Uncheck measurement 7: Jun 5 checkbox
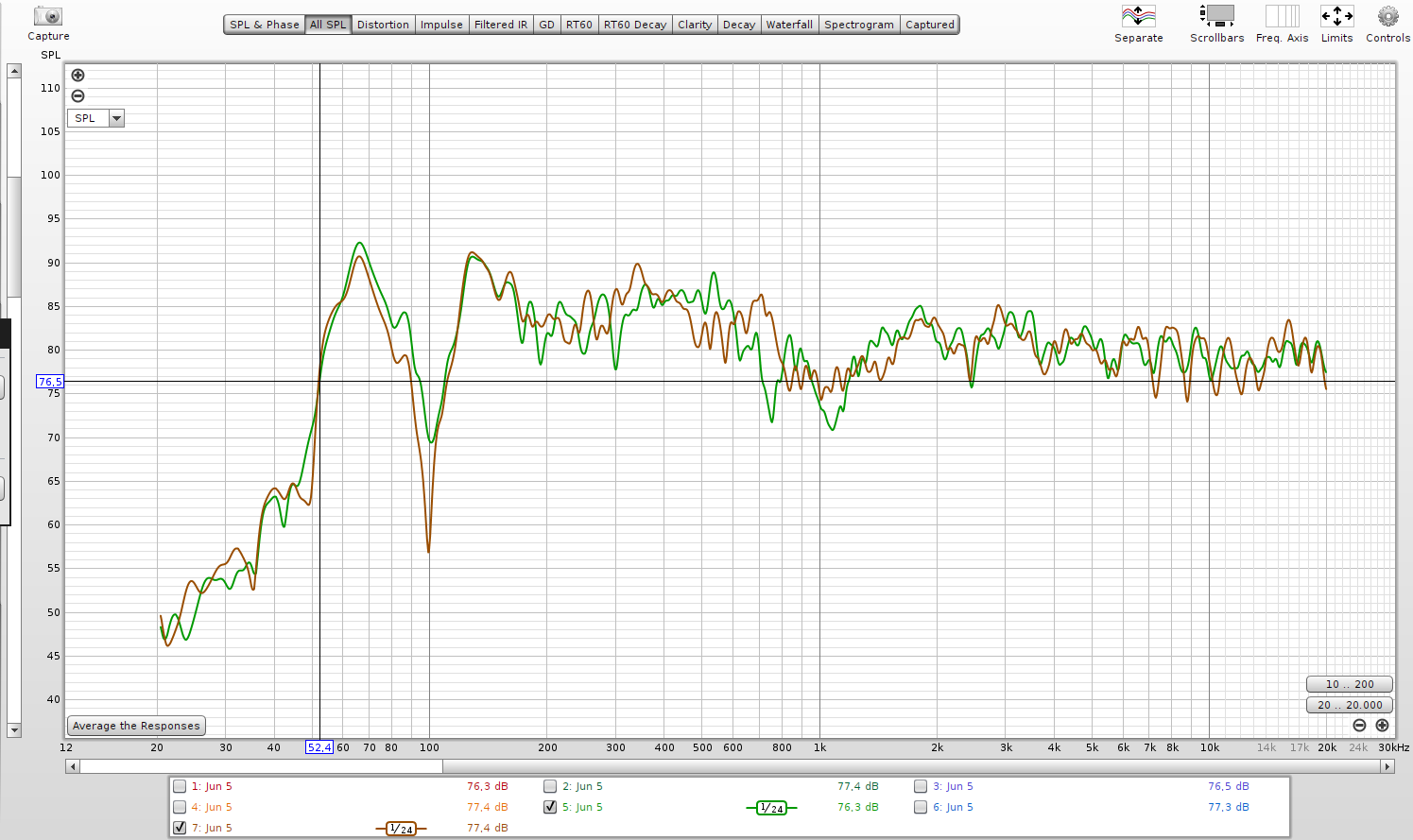This screenshot has width=1413, height=840. tap(180, 828)
